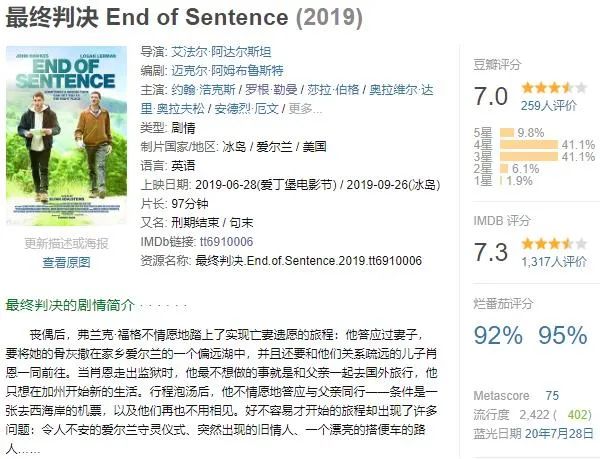Open writer 迈克尔·阿姆布鲁斯特 page
Image resolution: width=600 pixels, height=459 pixels.
coord(227,71)
